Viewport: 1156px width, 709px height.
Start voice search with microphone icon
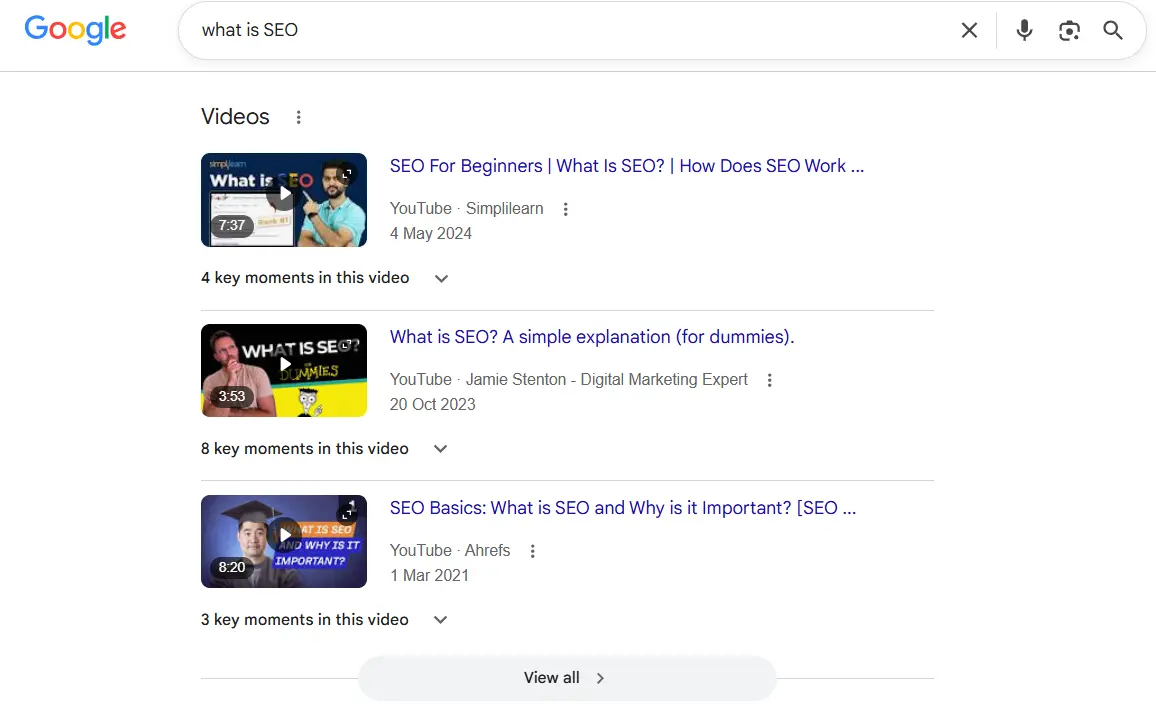click(1024, 30)
